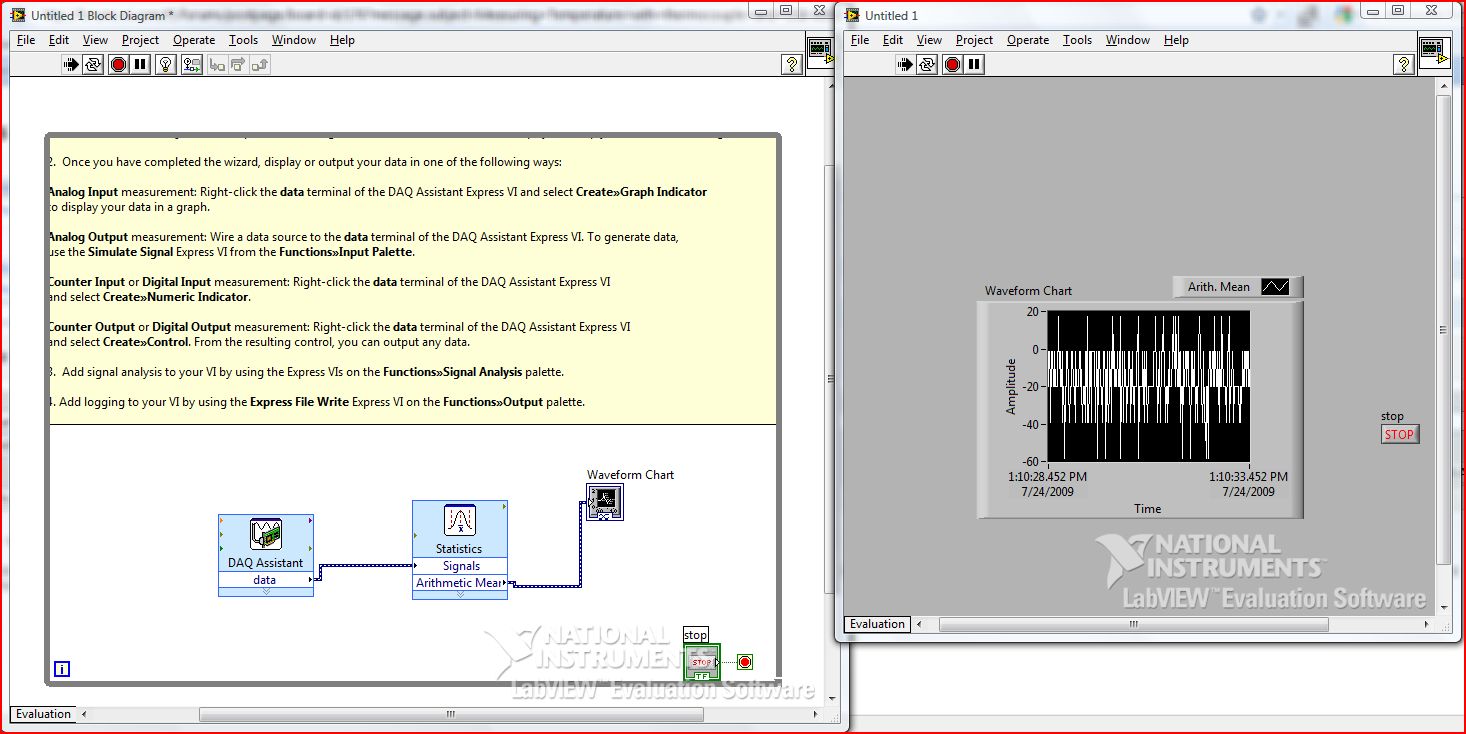Click Step Out debugging icon
1466x734 pixels.
pos(260,65)
